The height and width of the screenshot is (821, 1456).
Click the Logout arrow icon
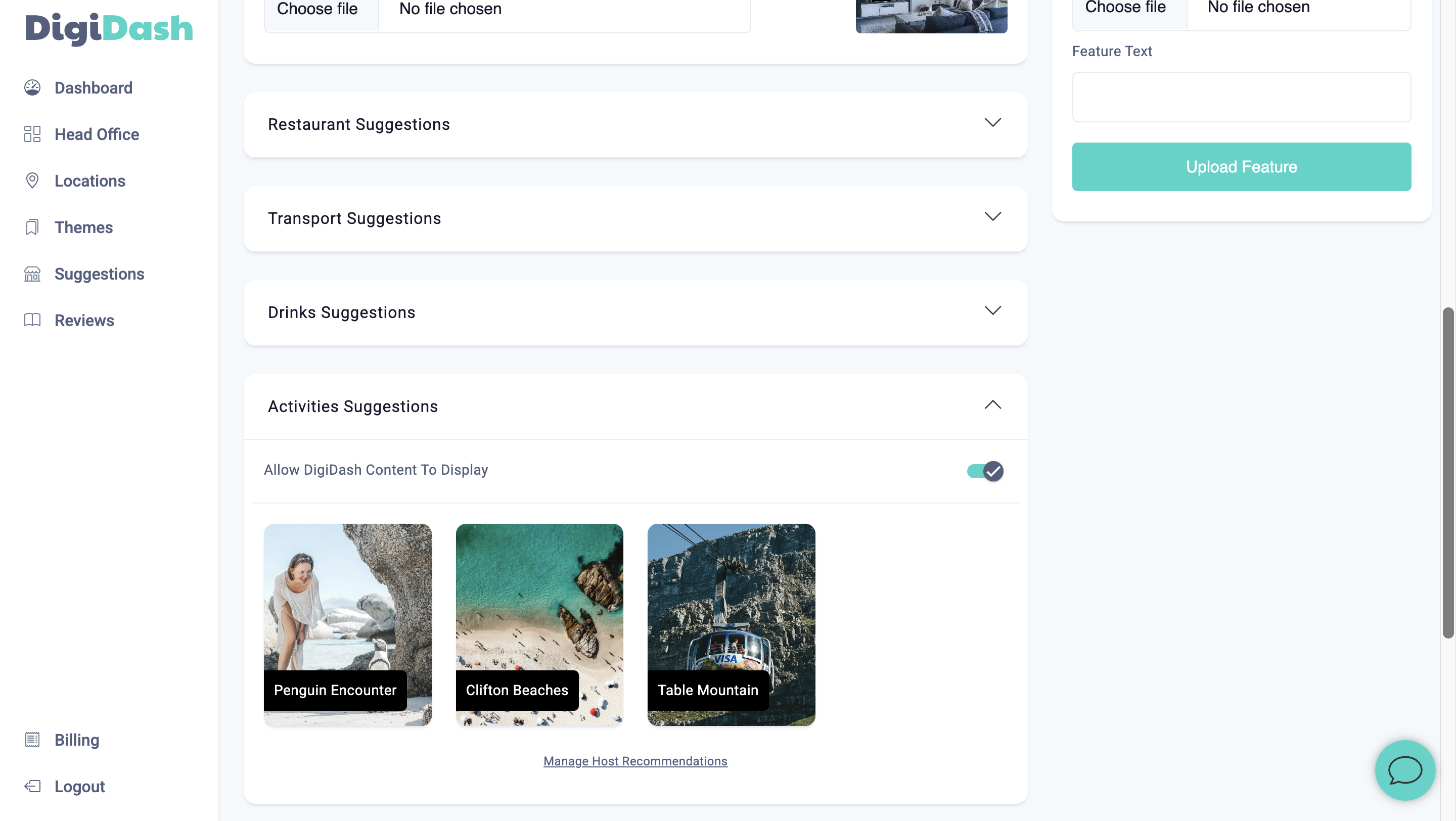32,786
